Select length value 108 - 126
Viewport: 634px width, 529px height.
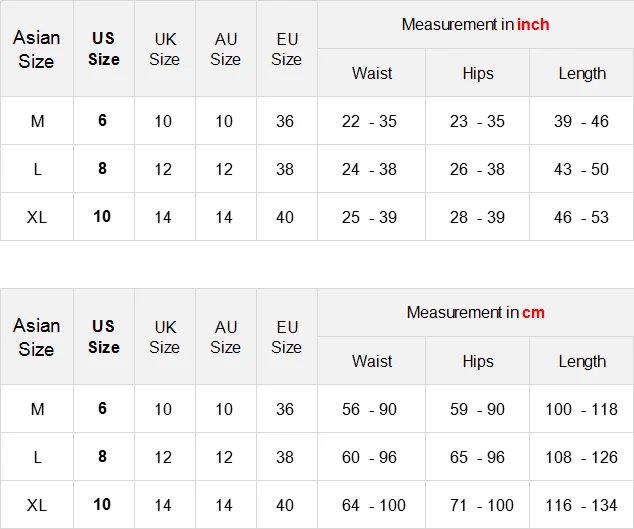click(581, 457)
